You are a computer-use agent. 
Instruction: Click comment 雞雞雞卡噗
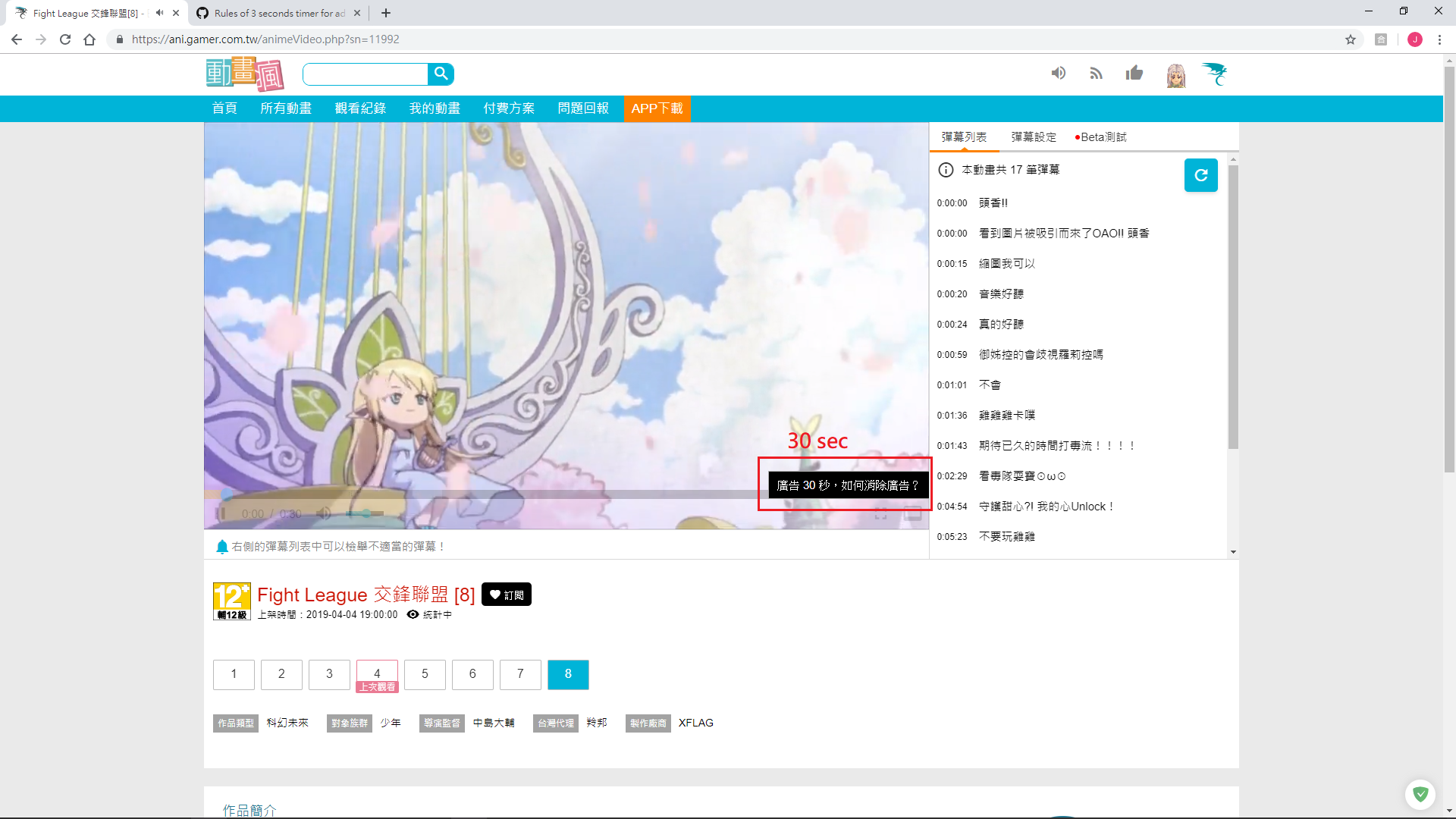coord(1007,416)
